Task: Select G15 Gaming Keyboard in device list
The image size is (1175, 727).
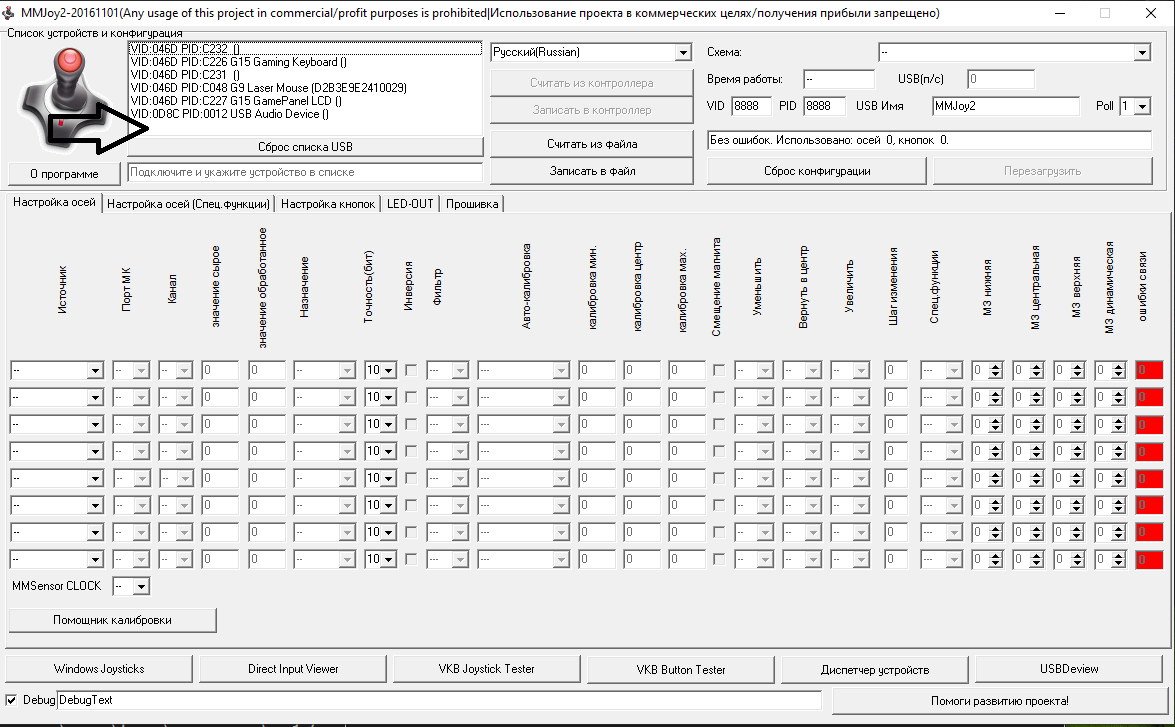Action: click(239, 62)
